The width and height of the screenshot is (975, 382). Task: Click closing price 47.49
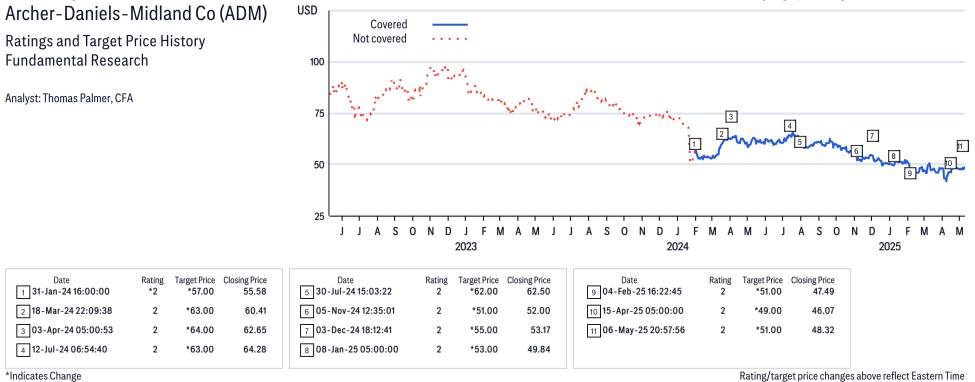823,291
